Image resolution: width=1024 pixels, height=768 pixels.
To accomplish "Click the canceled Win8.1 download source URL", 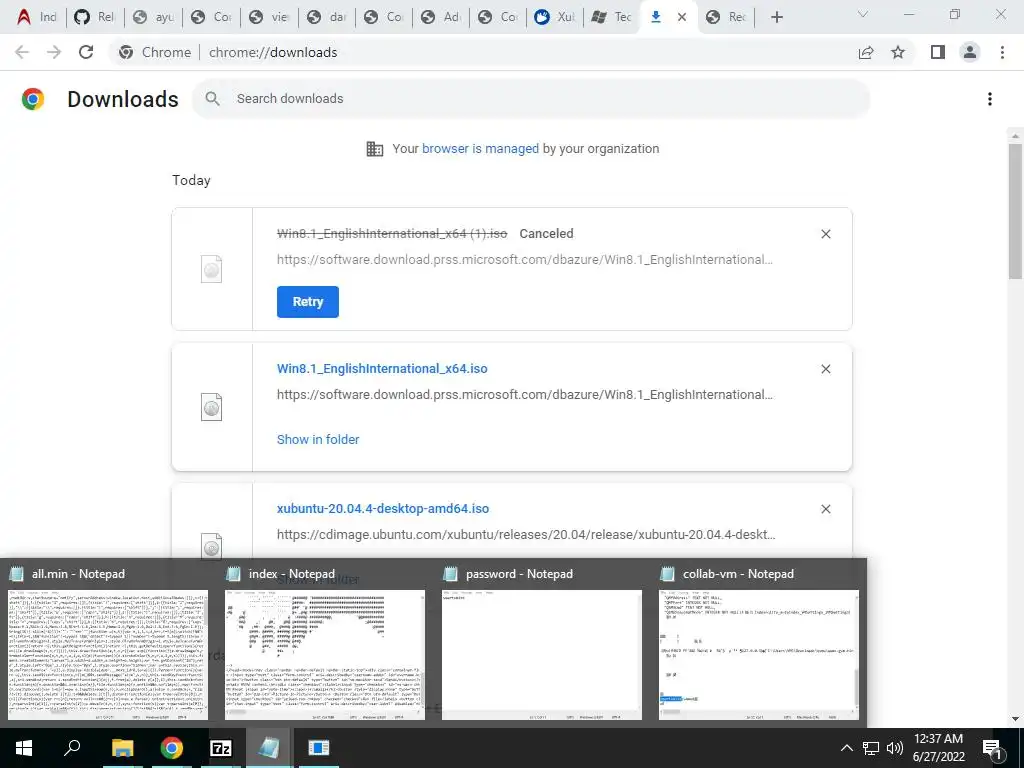I will 524,260.
